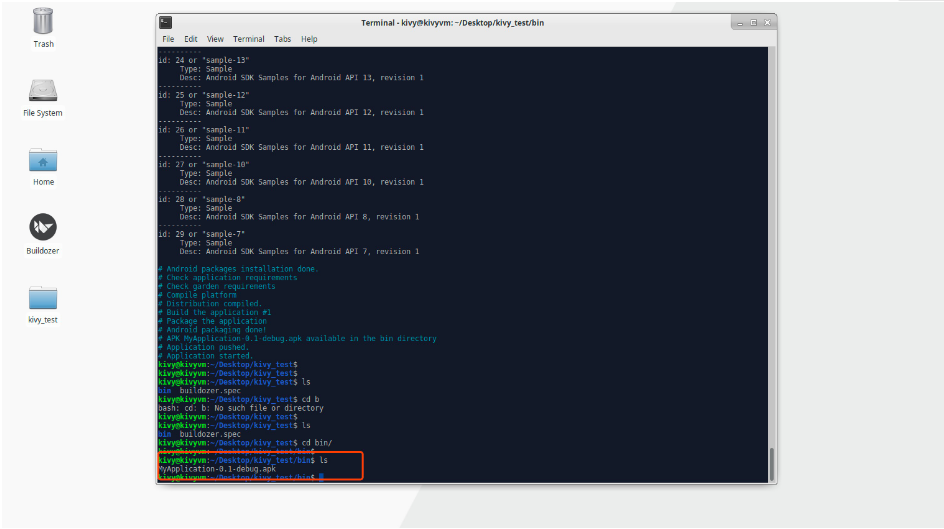Click '# Android packages installation done.' line
Image resolution: width=944 pixels, height=529 pixels.
click(238, 269)
